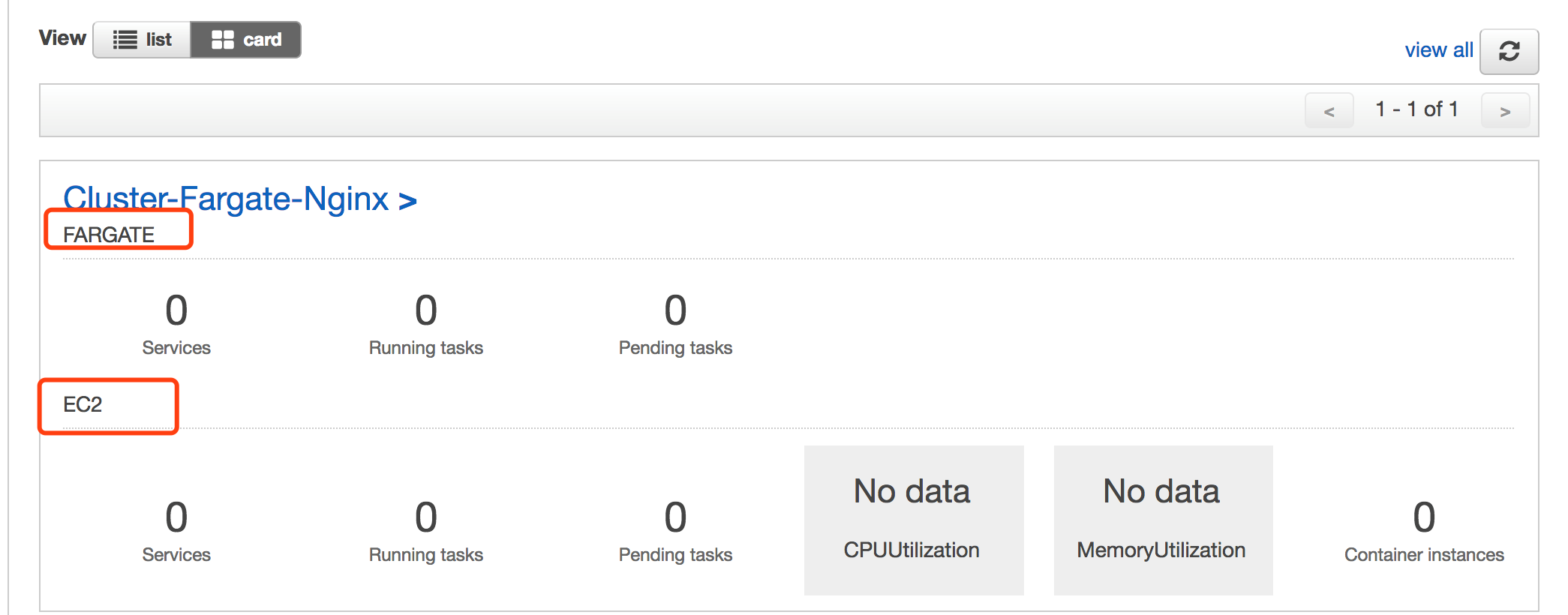Viewport: 1568px width, 615px height.
Task: Click the FARGATE label
Action: 109,235
